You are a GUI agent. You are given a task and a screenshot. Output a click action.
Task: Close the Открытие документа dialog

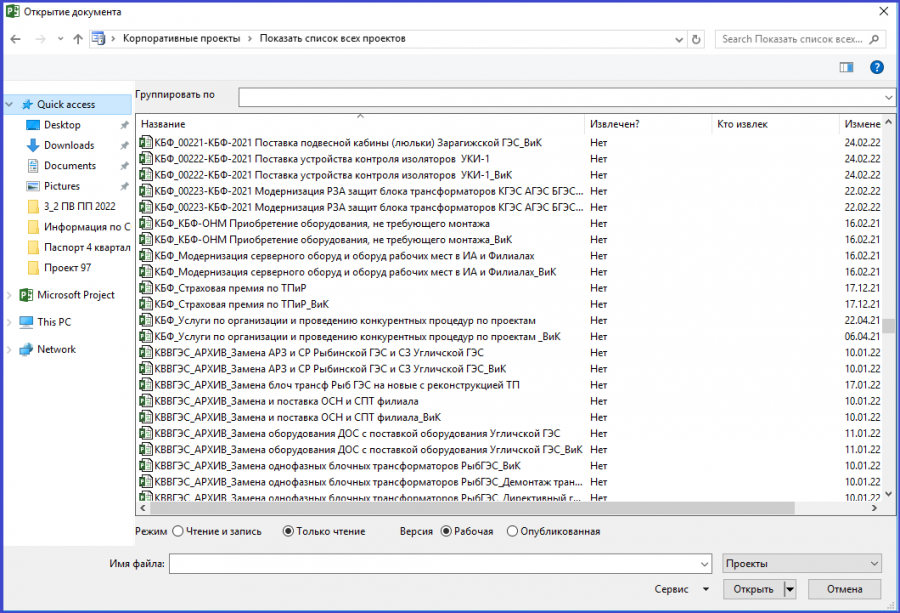(884, 11)
